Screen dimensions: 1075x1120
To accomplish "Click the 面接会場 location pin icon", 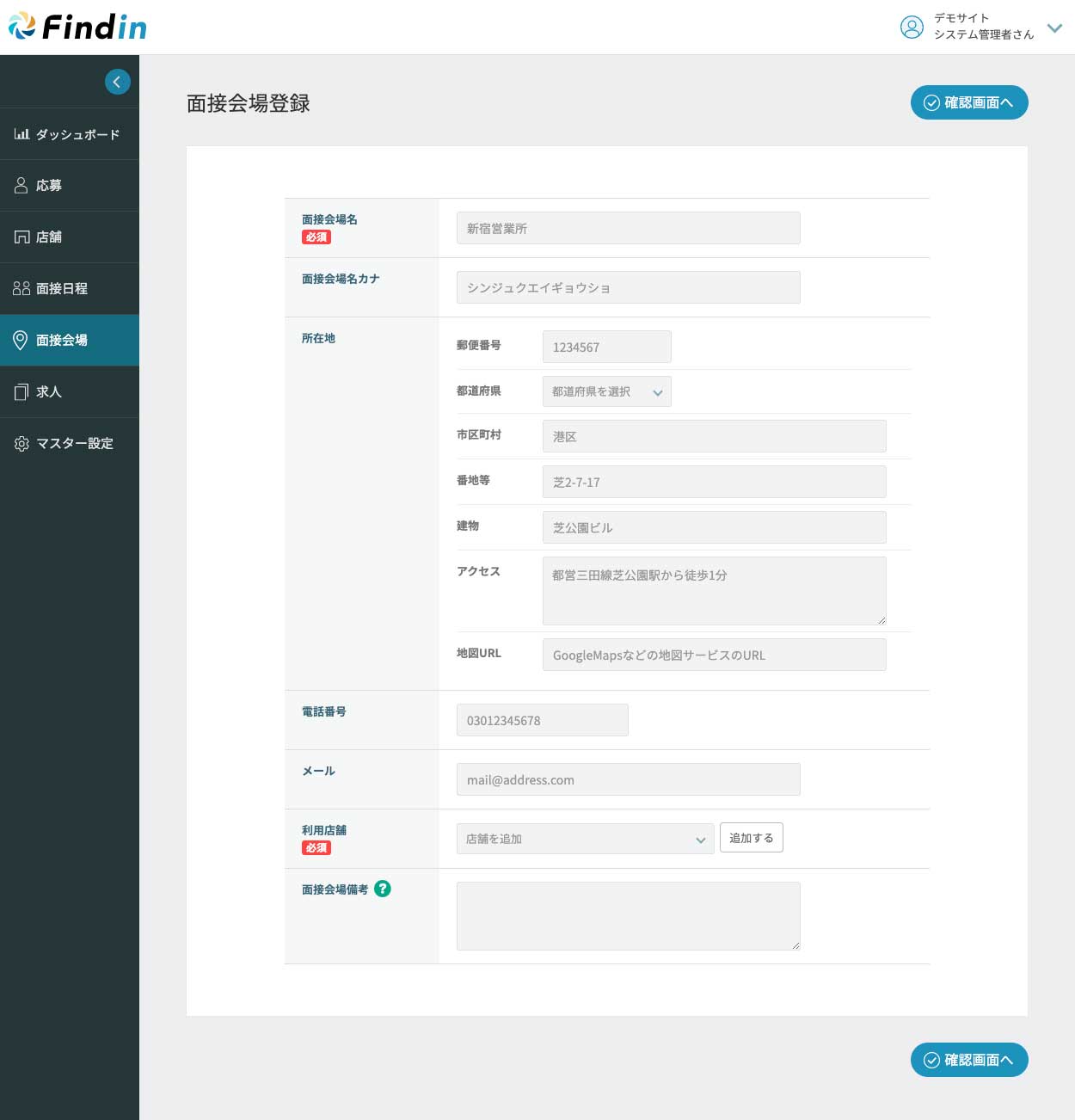I will pyautogui.click(x=21, y=341).
